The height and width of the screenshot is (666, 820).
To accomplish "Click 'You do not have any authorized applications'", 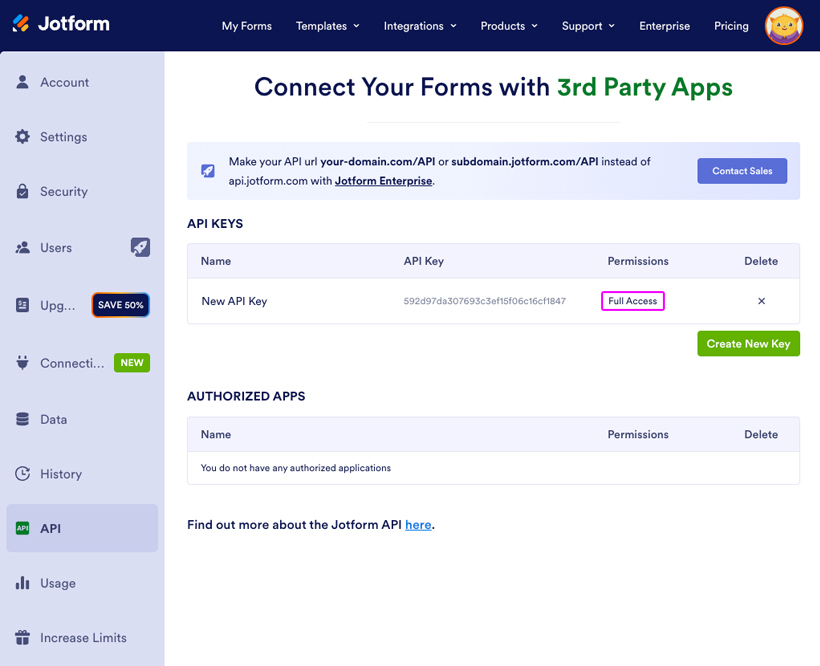I will coord(295,468).
